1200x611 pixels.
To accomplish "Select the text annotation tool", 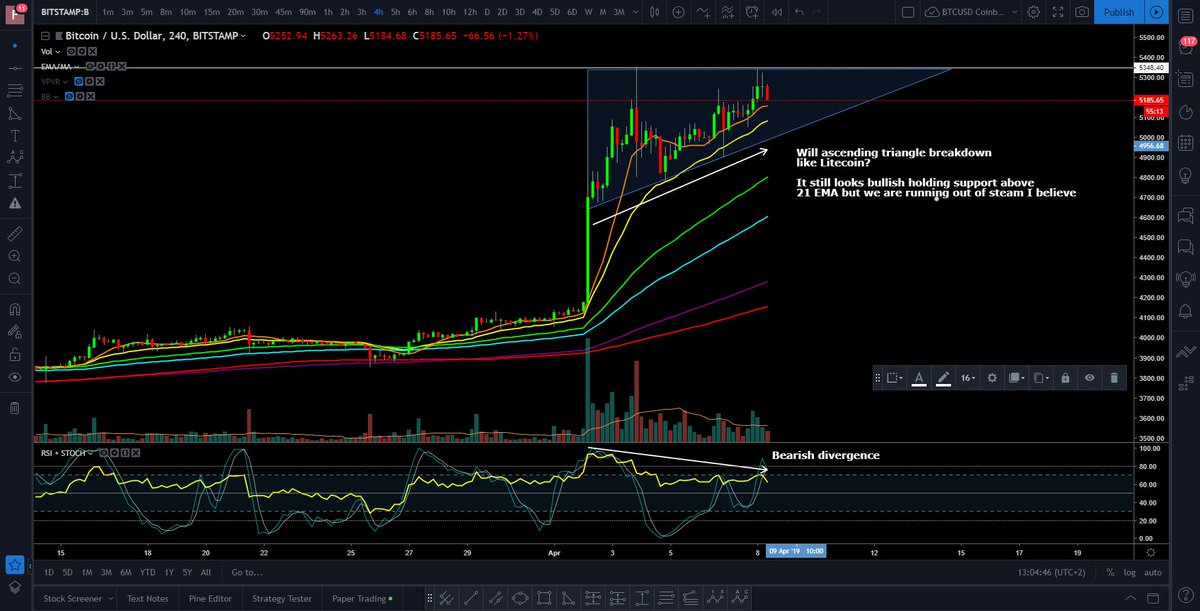I will coord(14,136).
